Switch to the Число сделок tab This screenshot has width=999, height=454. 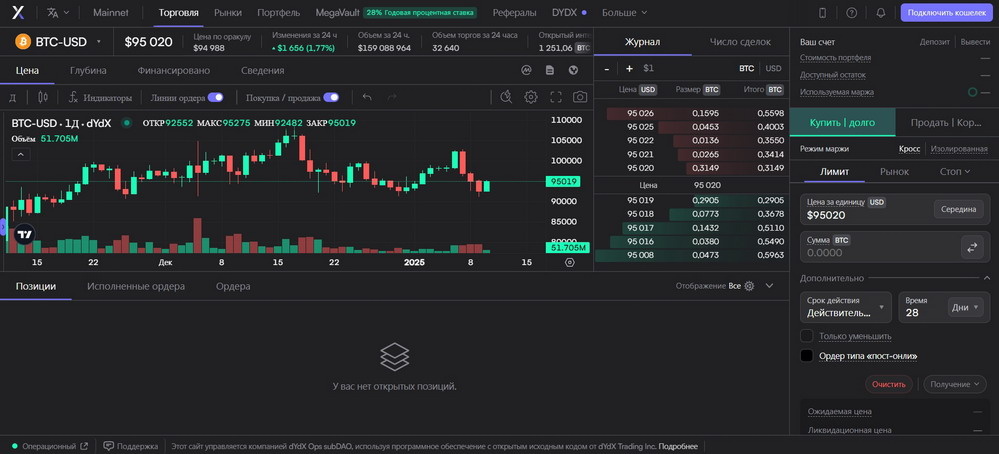coord(740,42)
